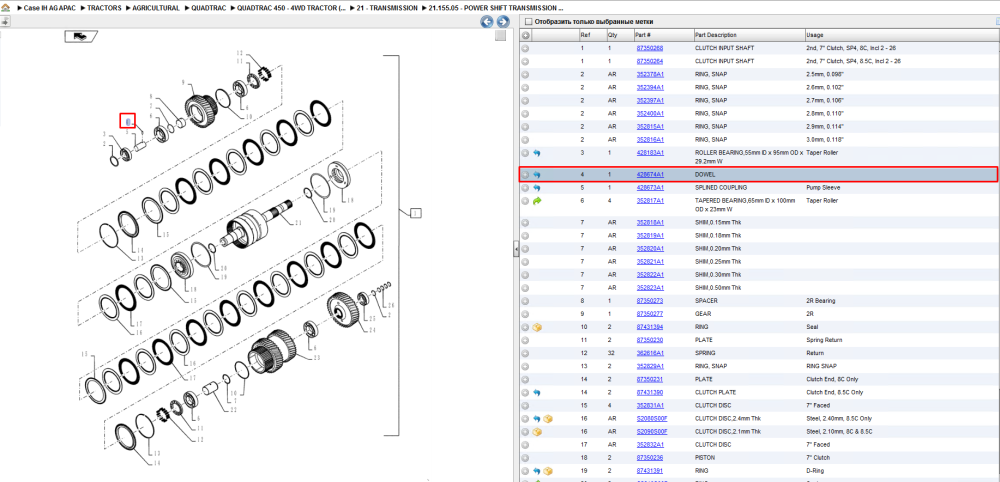
Task: Add PISTON 87350236 using its round icon
Action: pos(526,458)
